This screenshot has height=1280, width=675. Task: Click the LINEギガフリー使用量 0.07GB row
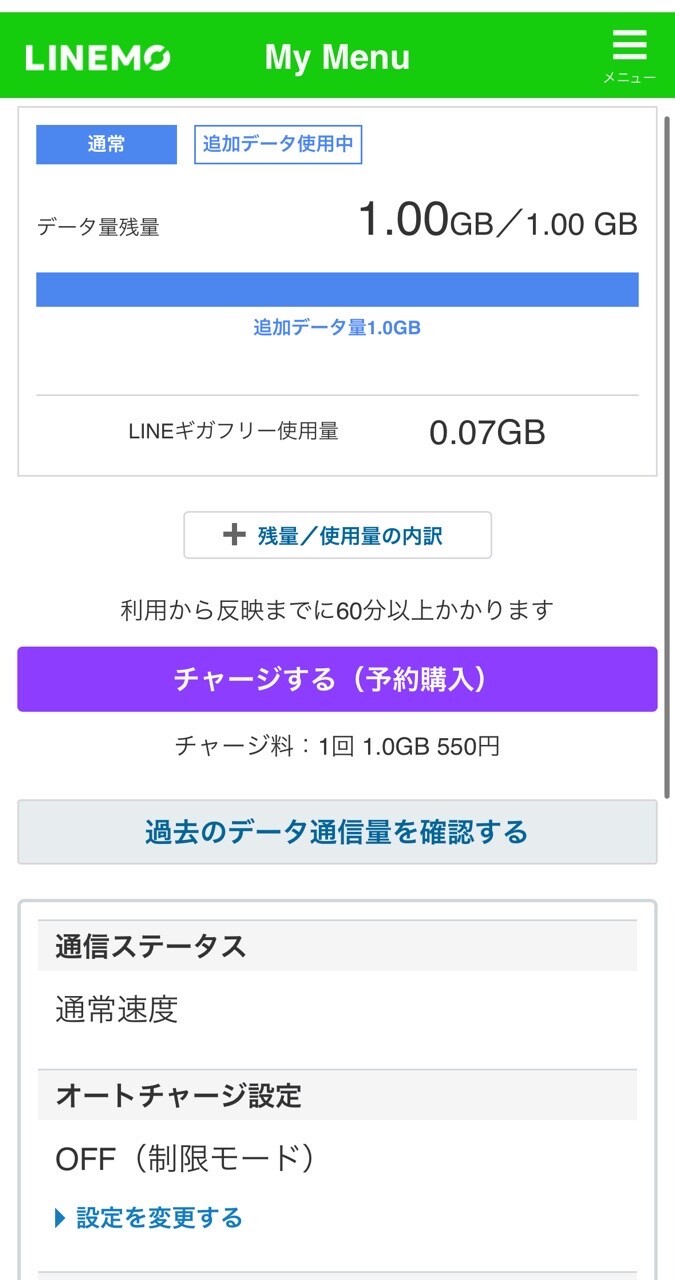pos(337,432)
